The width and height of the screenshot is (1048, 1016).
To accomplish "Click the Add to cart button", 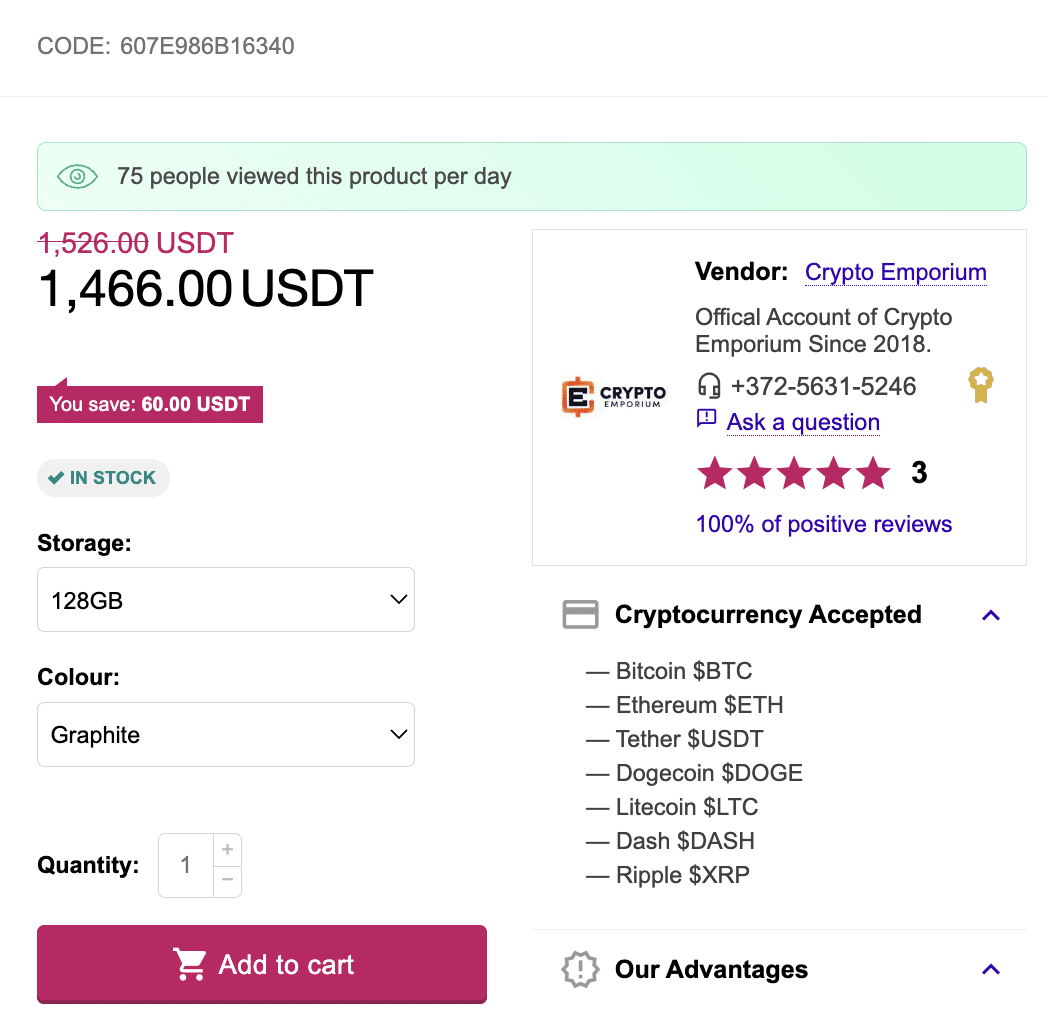I will pyautogui.click(x=262, y=964).
